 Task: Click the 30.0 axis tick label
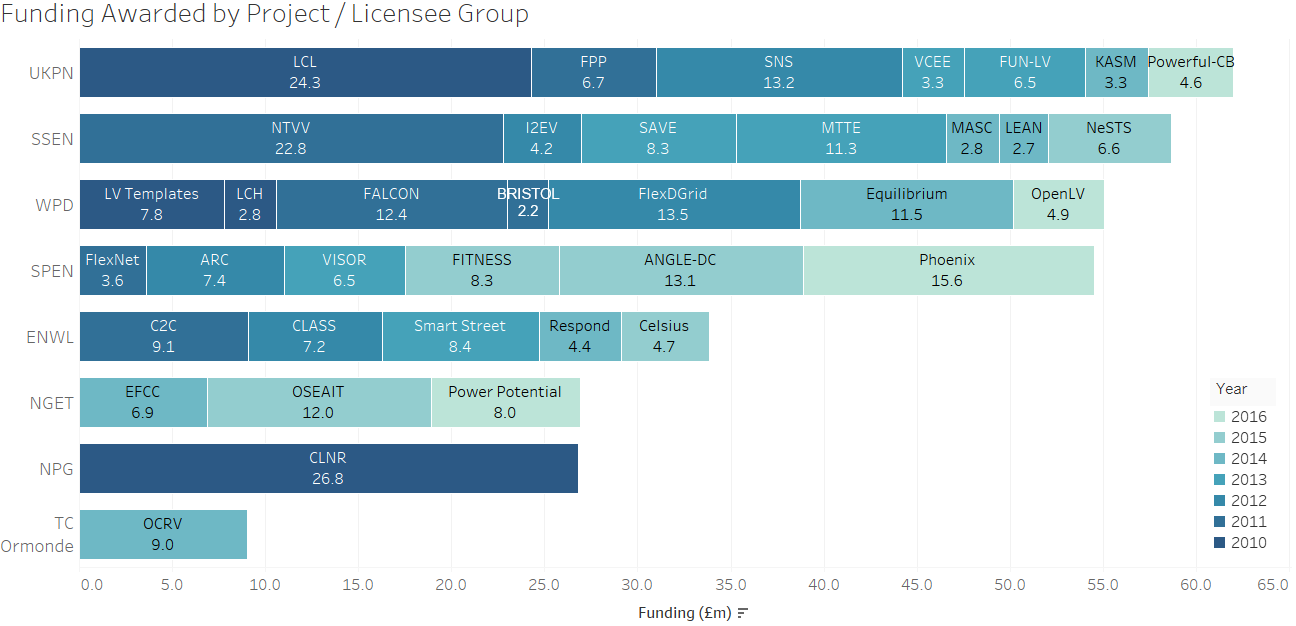click(637, 585)
